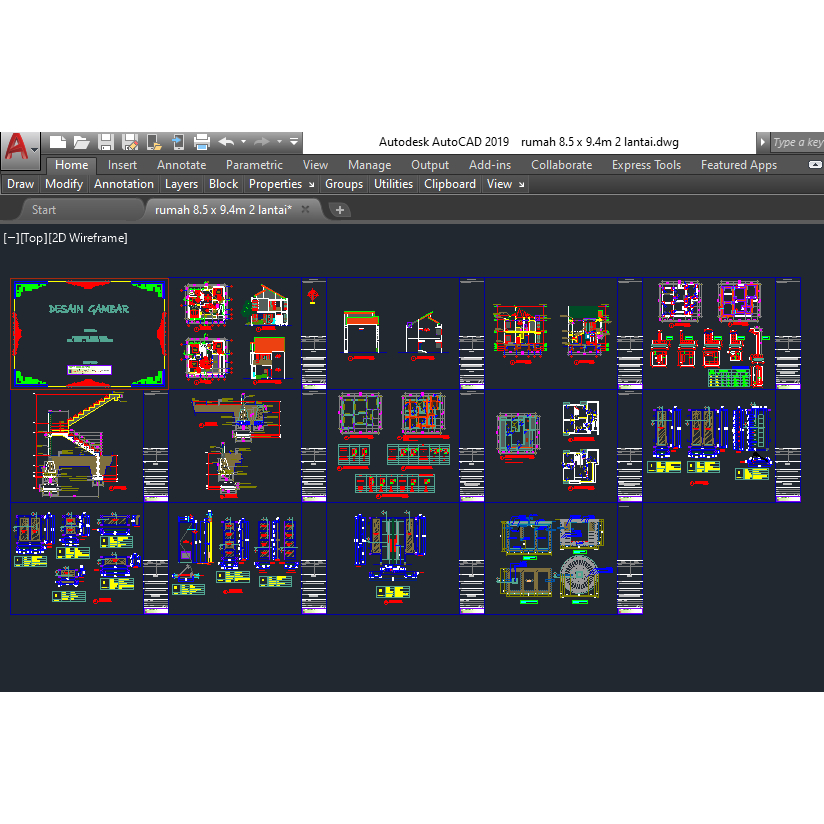This screenshot has height=824, width=824.
Task: Click the Save icon in quick access toolbar
Action: pyautogui.click(x=106, y=142)
